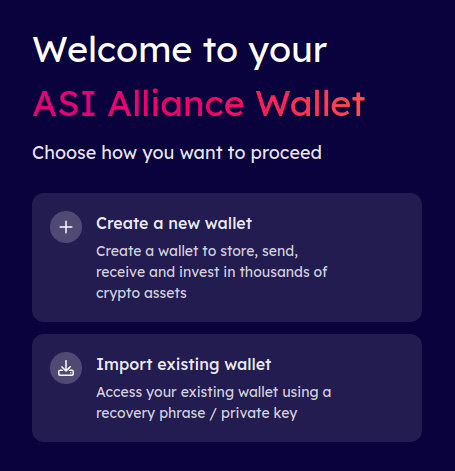Click the "ASI Alliance Wallet" gradient heading

(x=199, y=104)
